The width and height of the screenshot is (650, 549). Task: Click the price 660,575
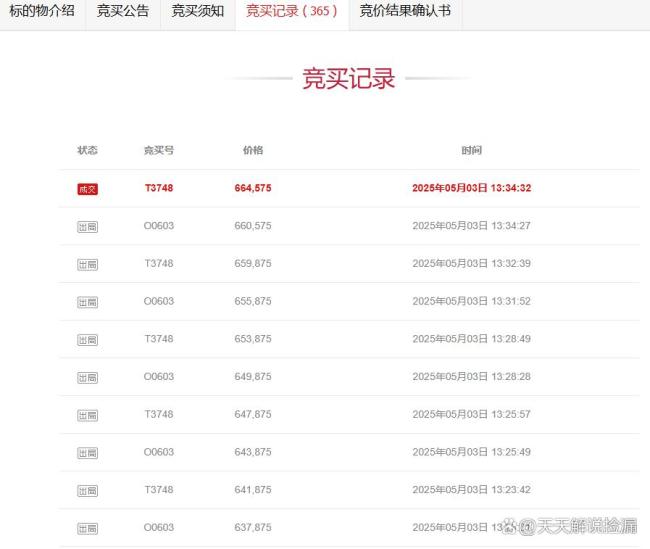coord(253,226)
